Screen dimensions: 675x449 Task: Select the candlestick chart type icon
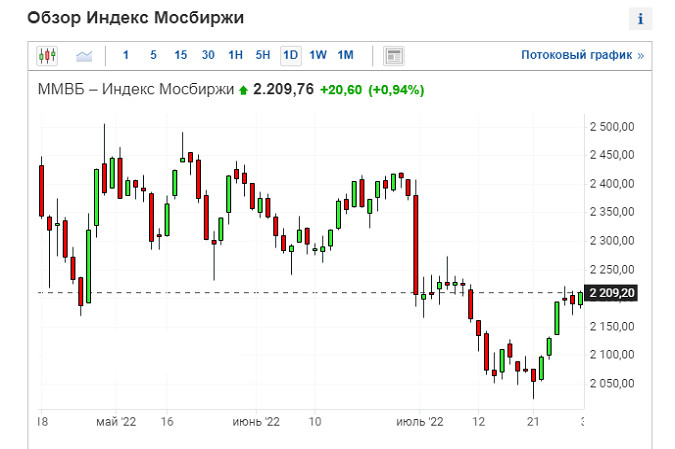click(x=47, y=55)
